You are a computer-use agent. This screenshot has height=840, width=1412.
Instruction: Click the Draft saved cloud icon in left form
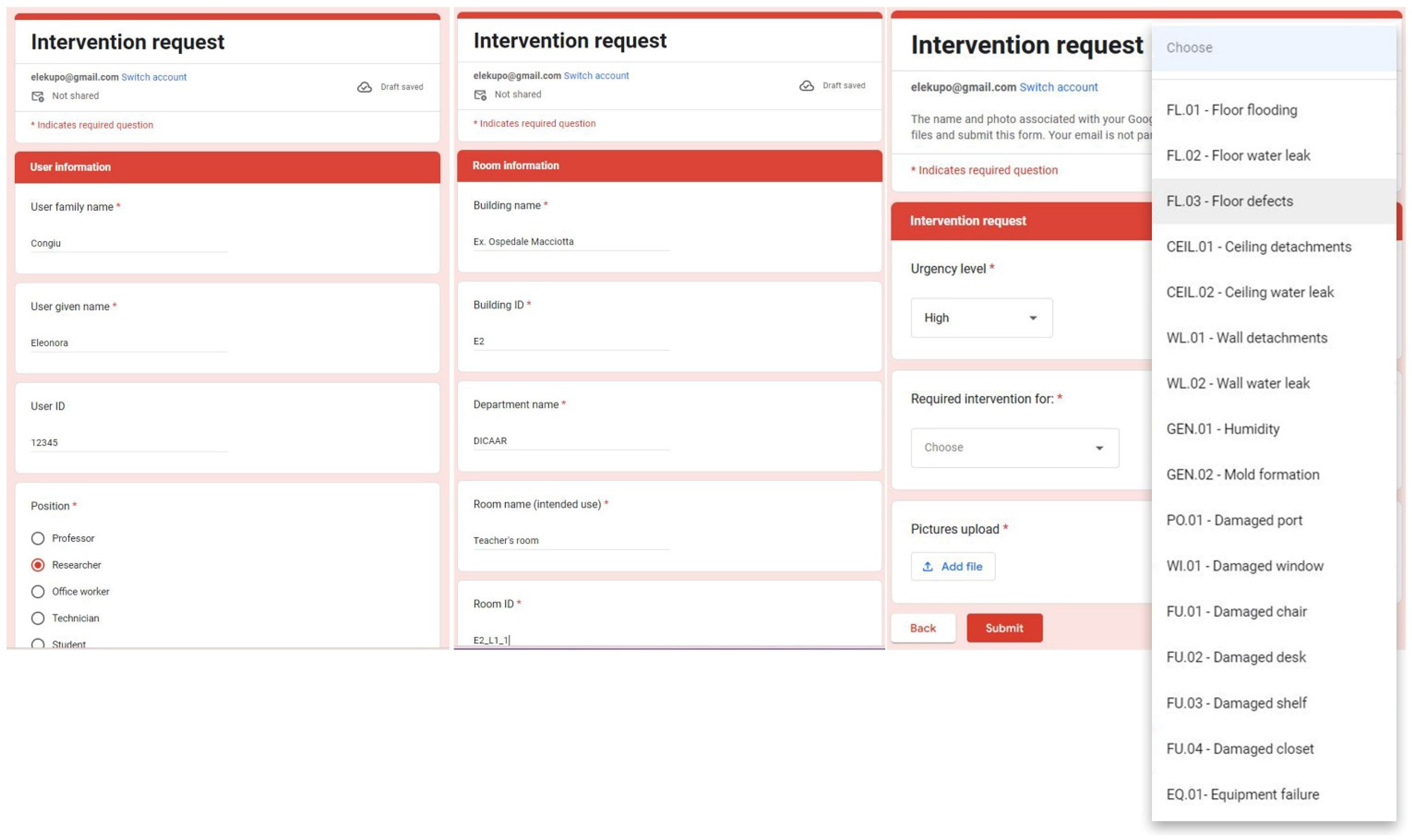[x=365, y=87]
